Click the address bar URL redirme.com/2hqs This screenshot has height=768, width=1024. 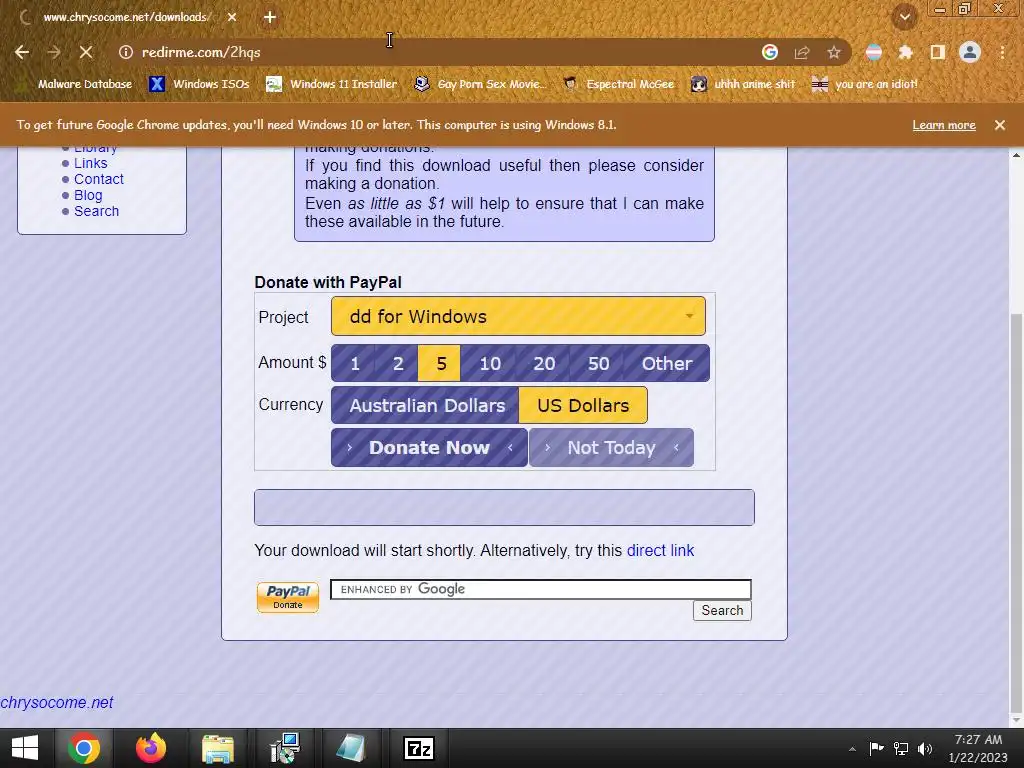[x=201, y=52]
